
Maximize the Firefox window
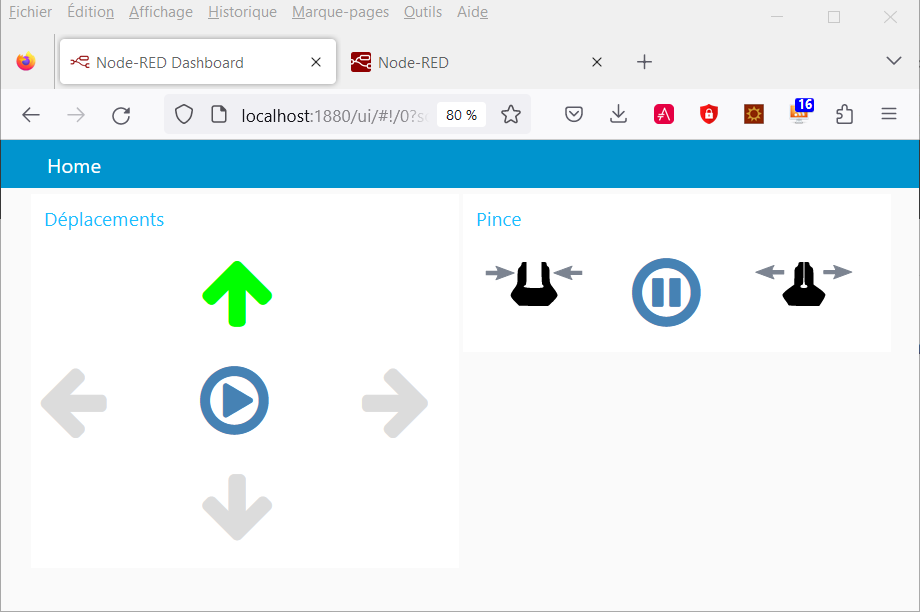[x=834, y=16]
